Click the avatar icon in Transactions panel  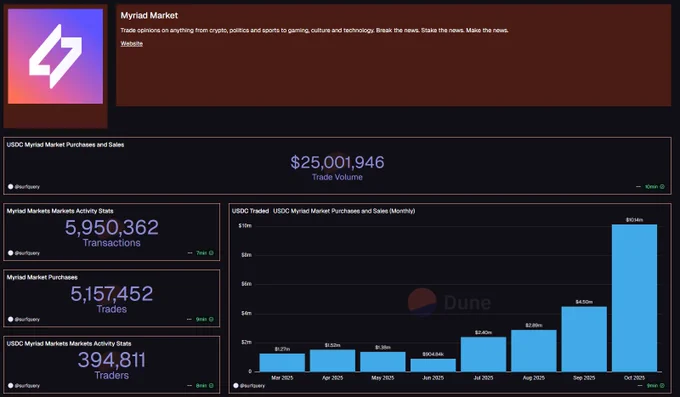point(10,253)
